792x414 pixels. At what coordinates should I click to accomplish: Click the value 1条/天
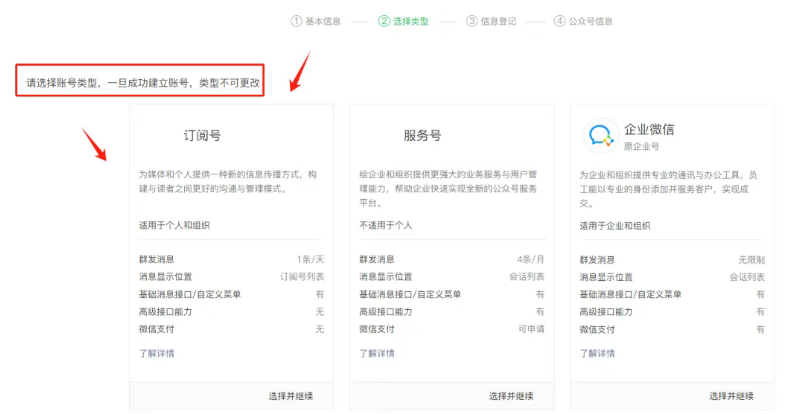click(x=310, y=260)
